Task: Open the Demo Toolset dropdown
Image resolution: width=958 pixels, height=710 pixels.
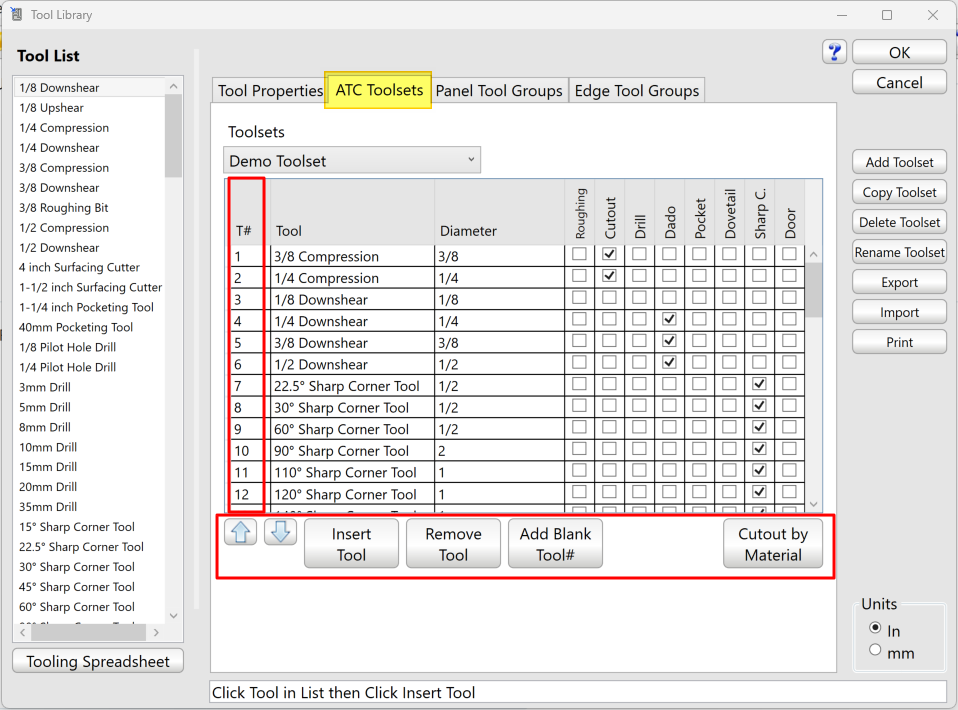Action: click(x=351, y=160)
